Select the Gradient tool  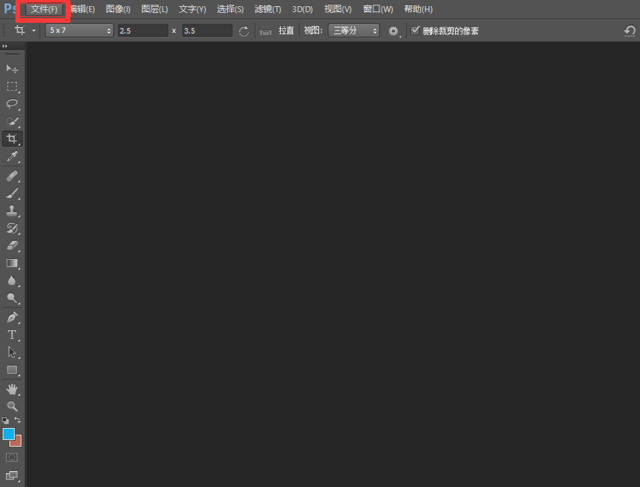12,263
